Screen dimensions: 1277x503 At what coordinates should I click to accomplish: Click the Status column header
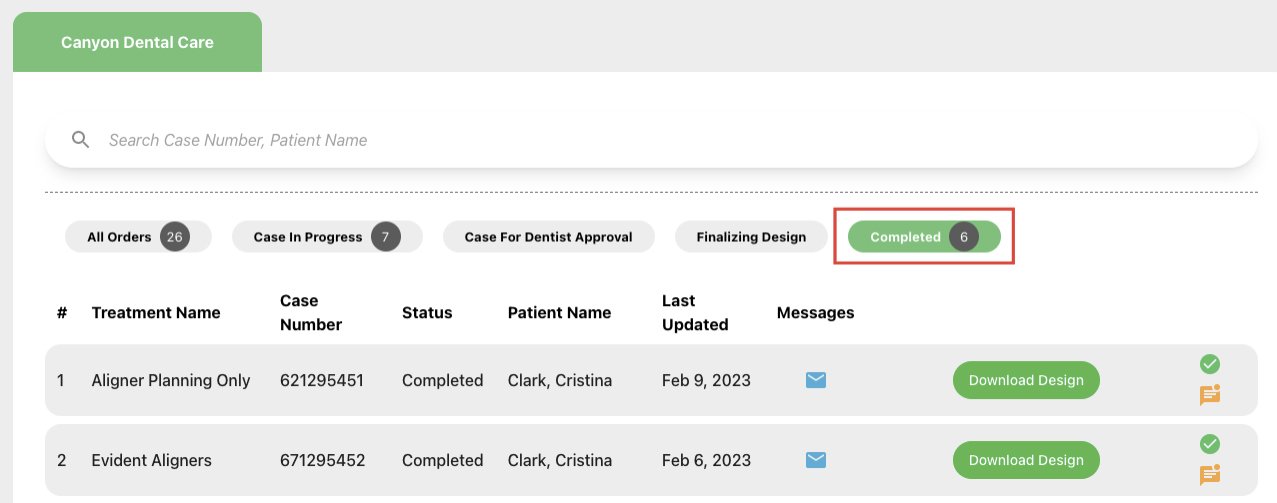tap(427, 312)
